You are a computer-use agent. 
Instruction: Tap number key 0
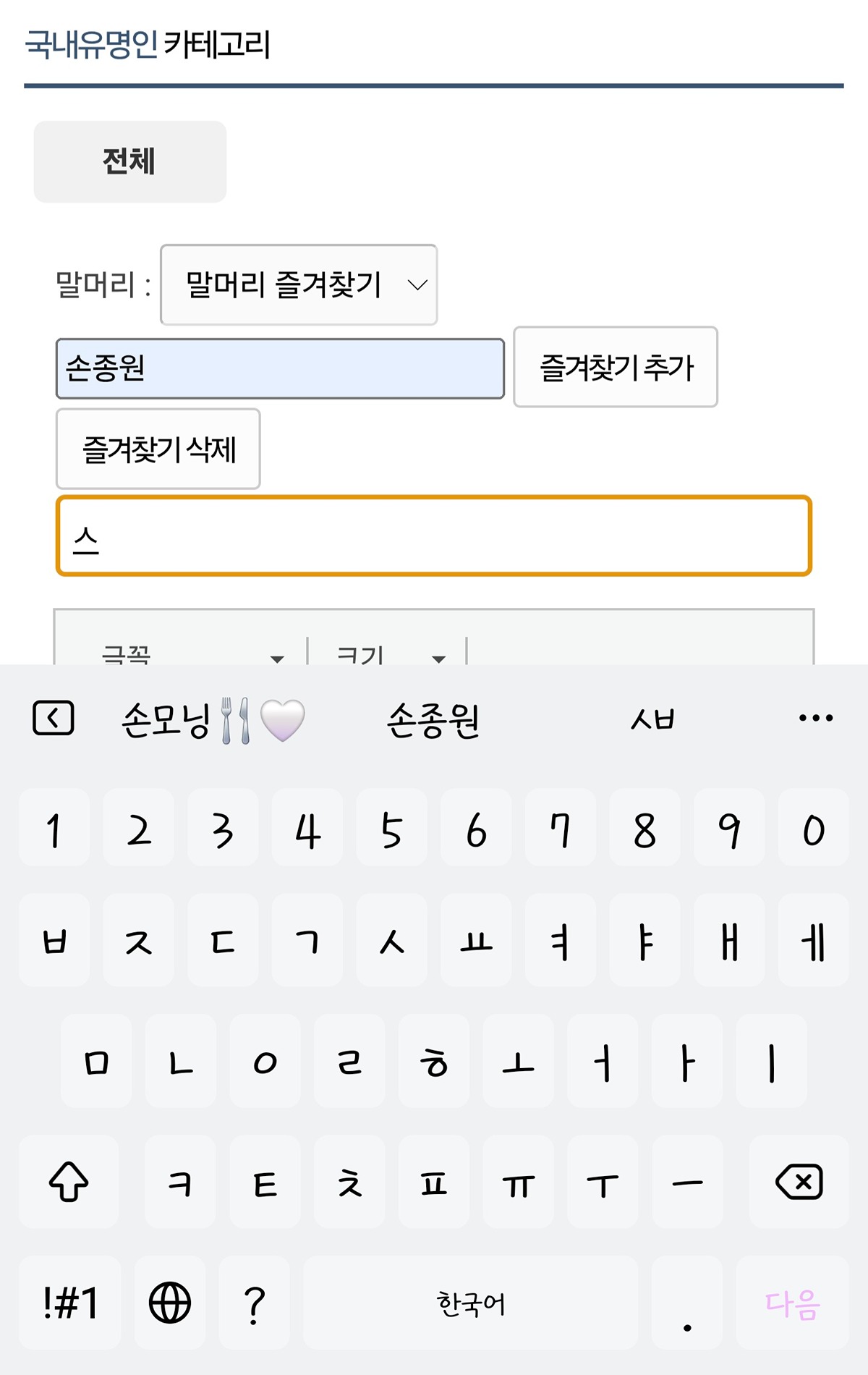(814, 827)
